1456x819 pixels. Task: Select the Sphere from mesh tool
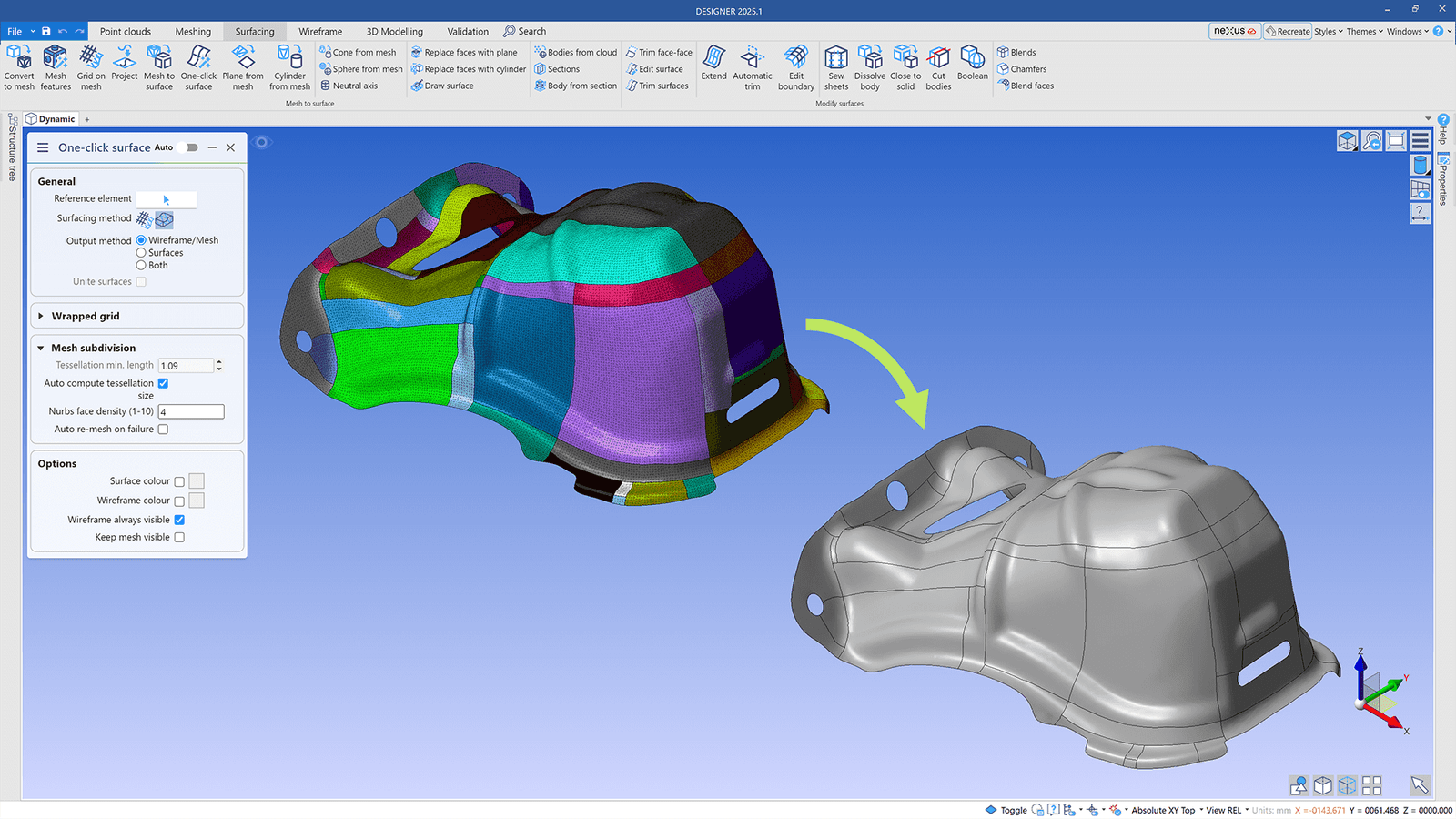[360, 68]
